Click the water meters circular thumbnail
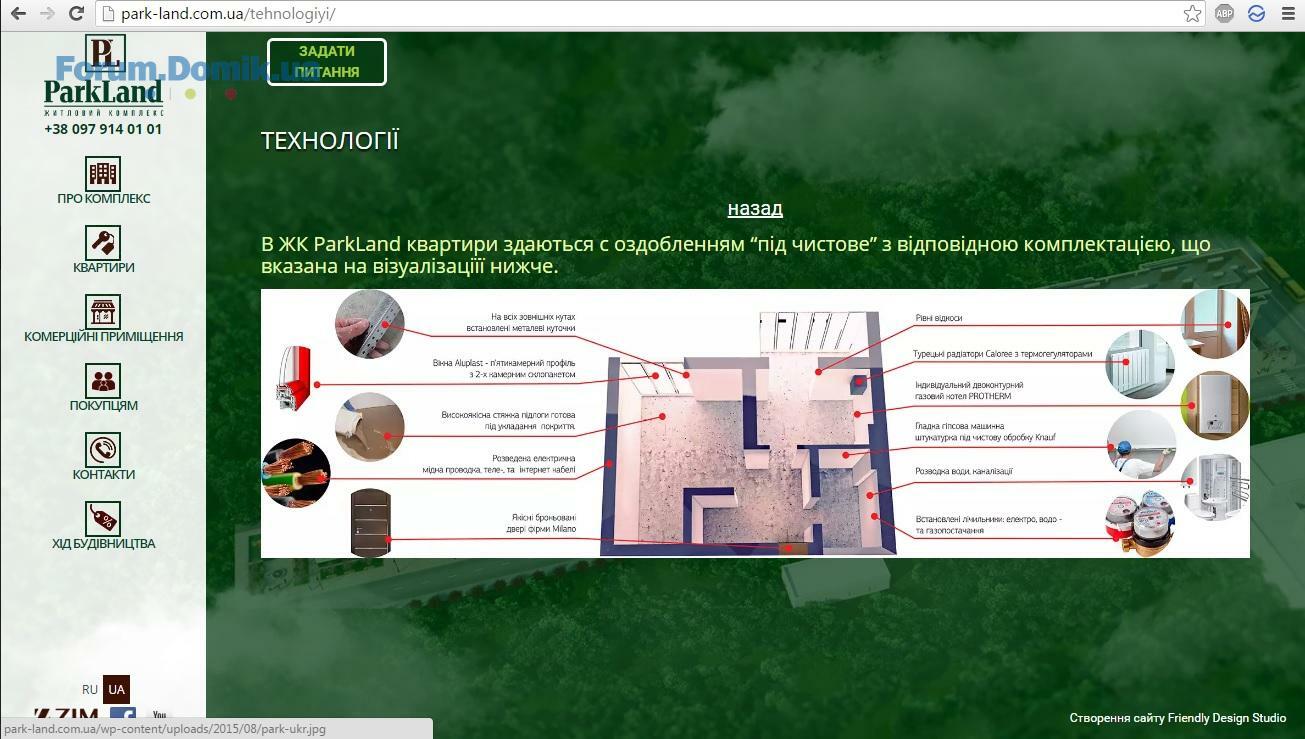The height and width of the screenshot is (739, 1305). (x=1139, y=524)
